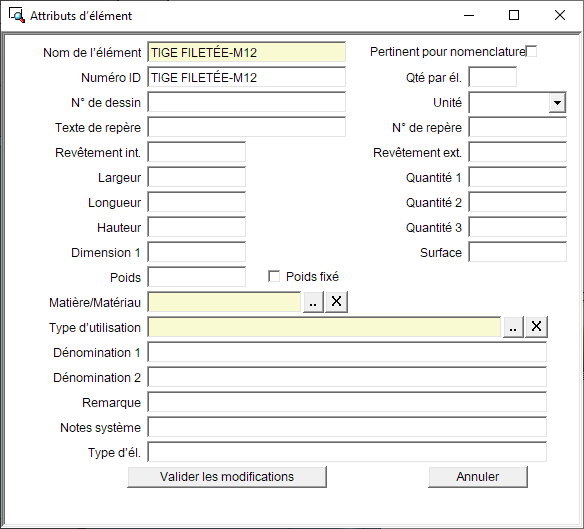The width and height of the screenshot is (584, 529).
Task: Focus the Quantité 1 input
Action: click(x=518, y=177)
